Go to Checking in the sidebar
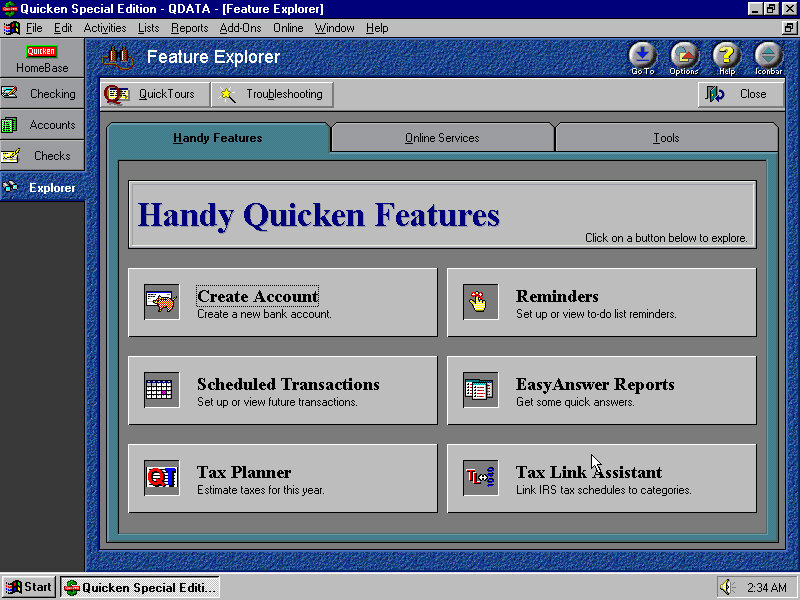This screenshot has height=600, width=800. click(42, 94)
